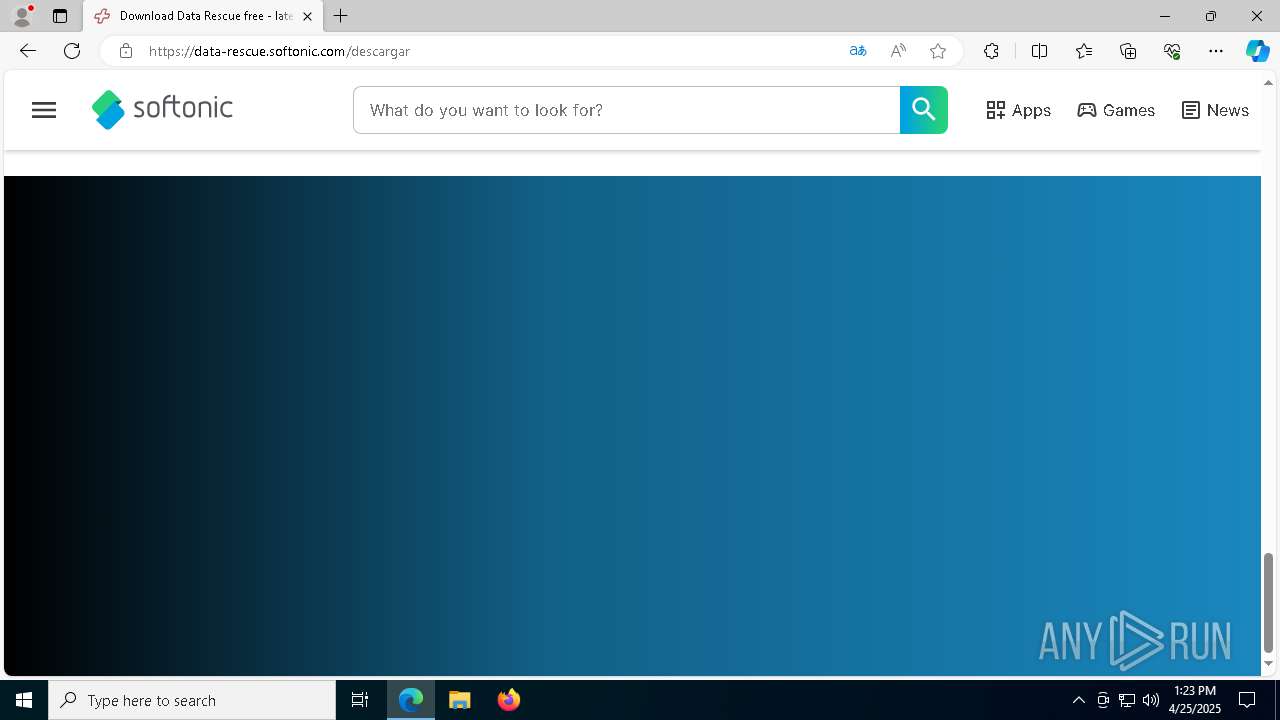Open the Copilot sidebar
This screenshot has width=1280, height=720.
point(1257,51)
